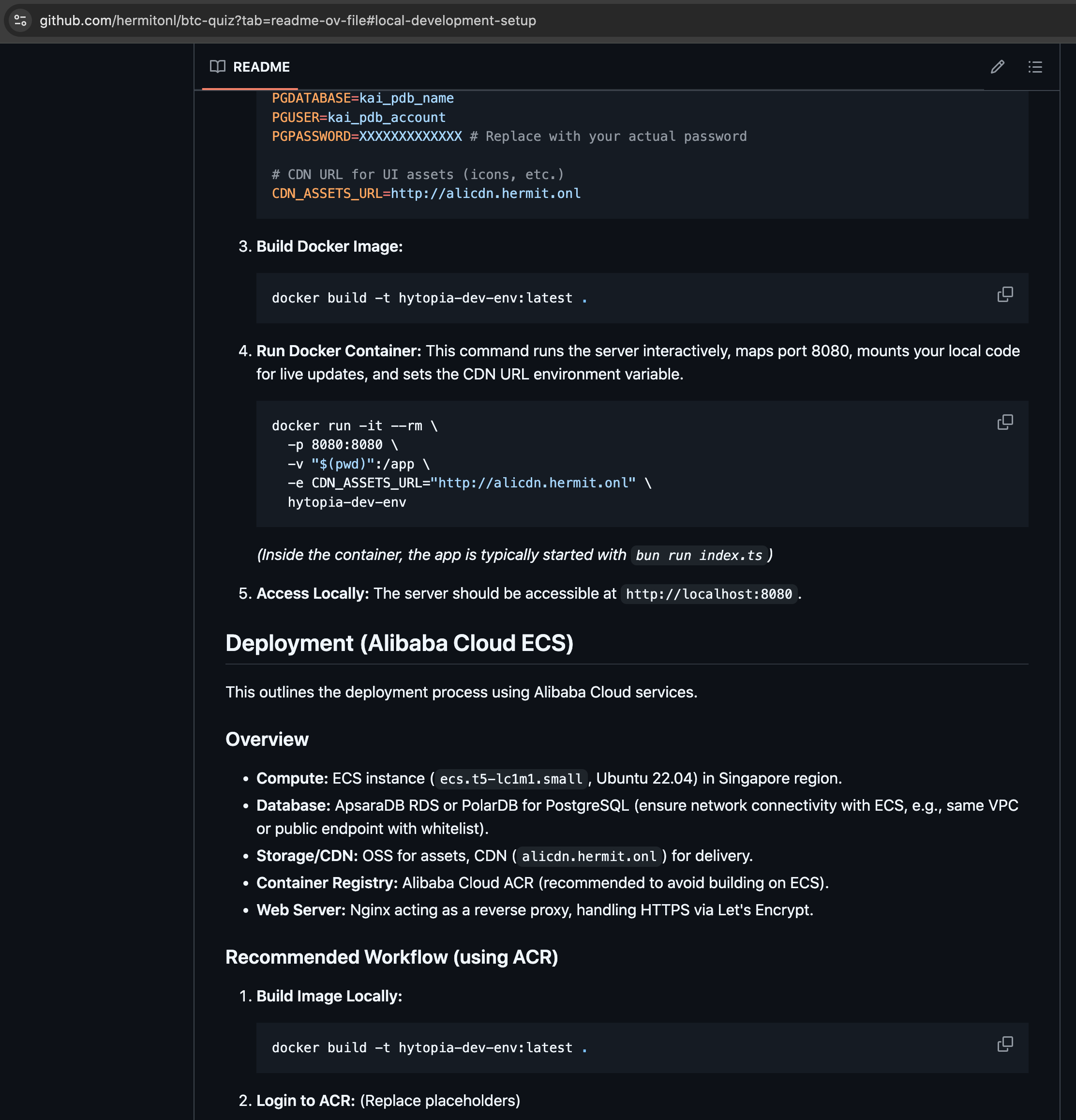Click the -e CDN_ASSETS_URL line in docker run

pyautogui.click(x=469, y=483)
